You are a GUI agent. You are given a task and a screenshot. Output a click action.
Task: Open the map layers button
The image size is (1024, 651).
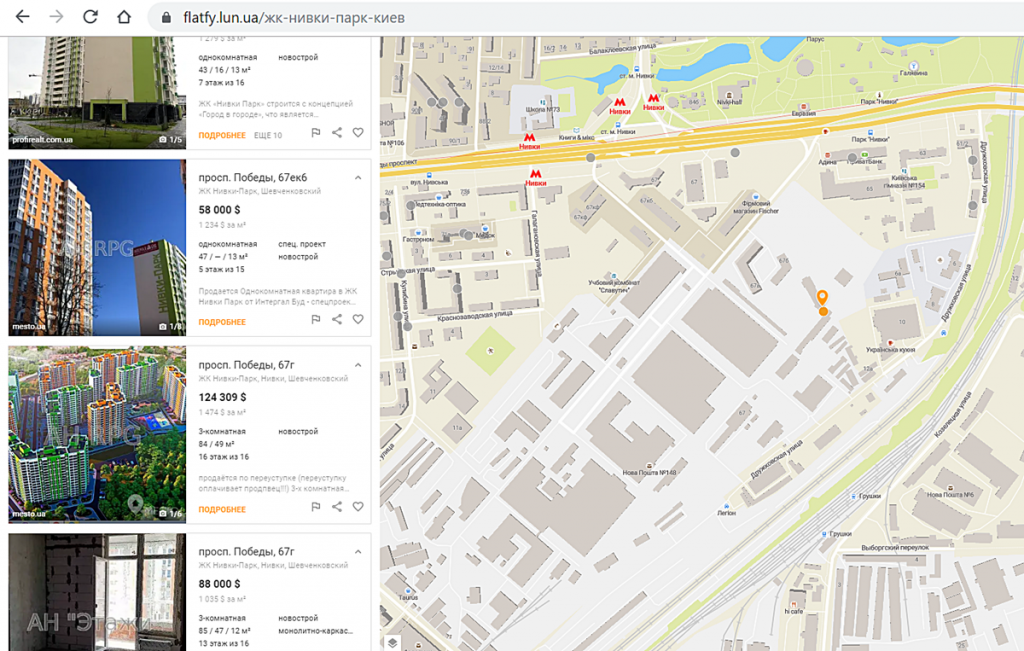[x=392, y=643]
